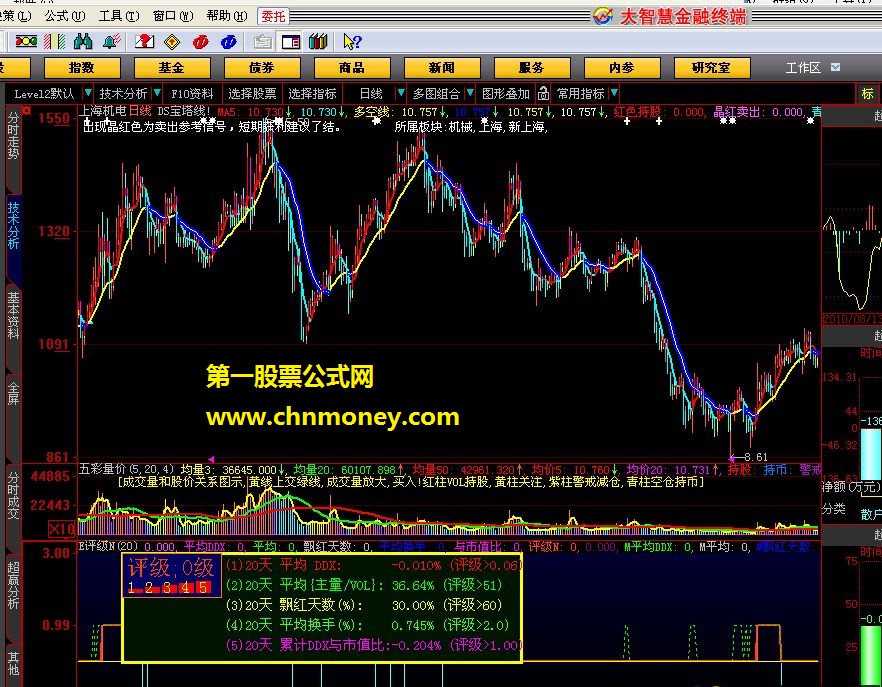The width and height of the screenshot is (882, 687).
Task: Click the 2010/08/13 date in side panel
Action: (851, 319)
